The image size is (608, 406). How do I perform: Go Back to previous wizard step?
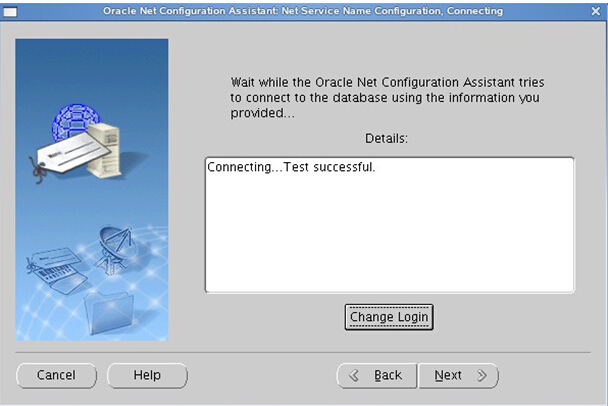click(x=377, y=376)
